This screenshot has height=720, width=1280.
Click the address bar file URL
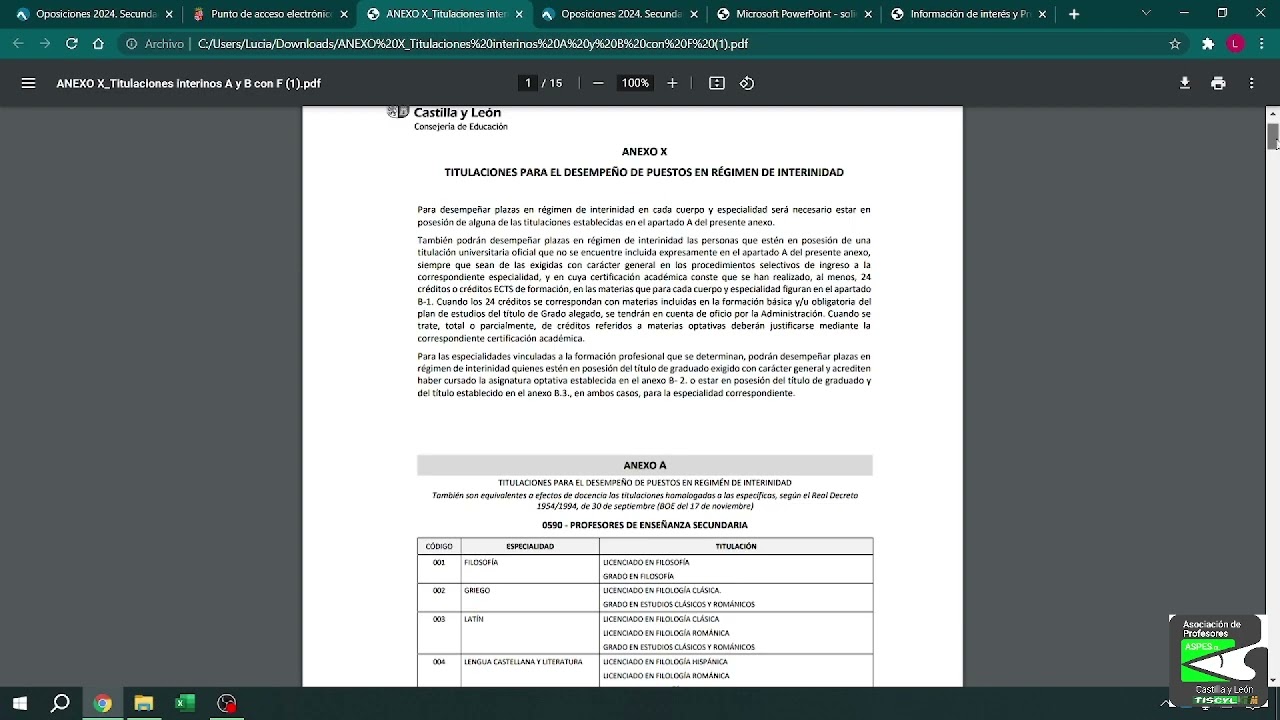(x=473, y=44)
